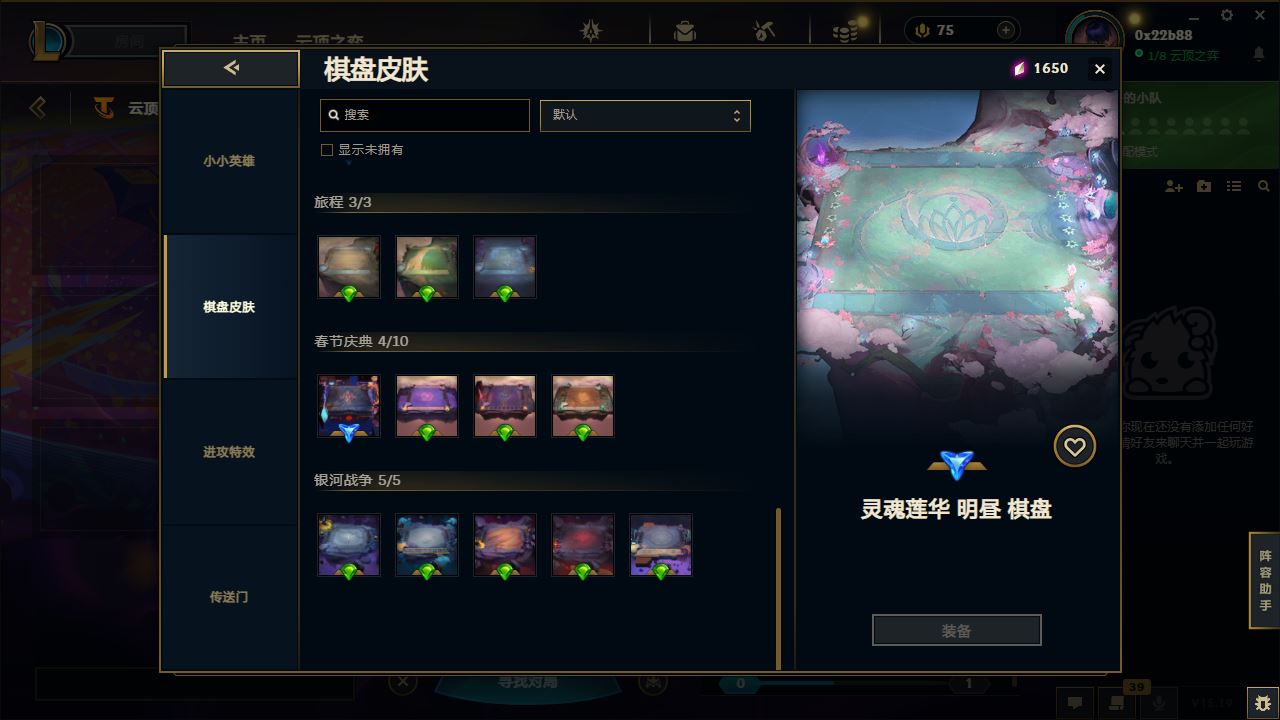Click the purple currency icon showing 1650

[x=1019, y=68]
